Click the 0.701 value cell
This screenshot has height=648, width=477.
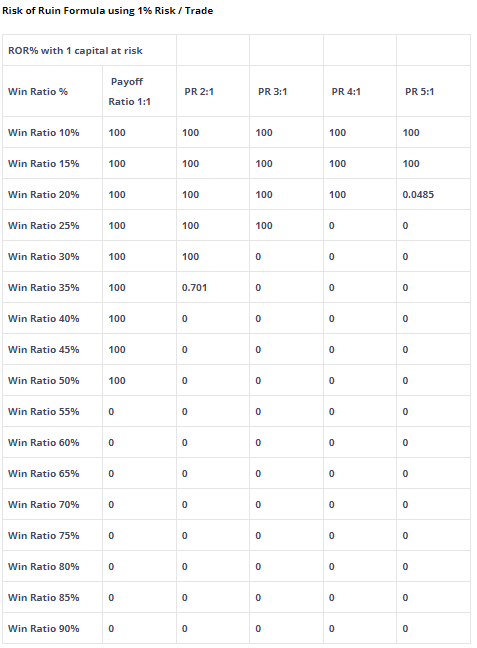213,287
